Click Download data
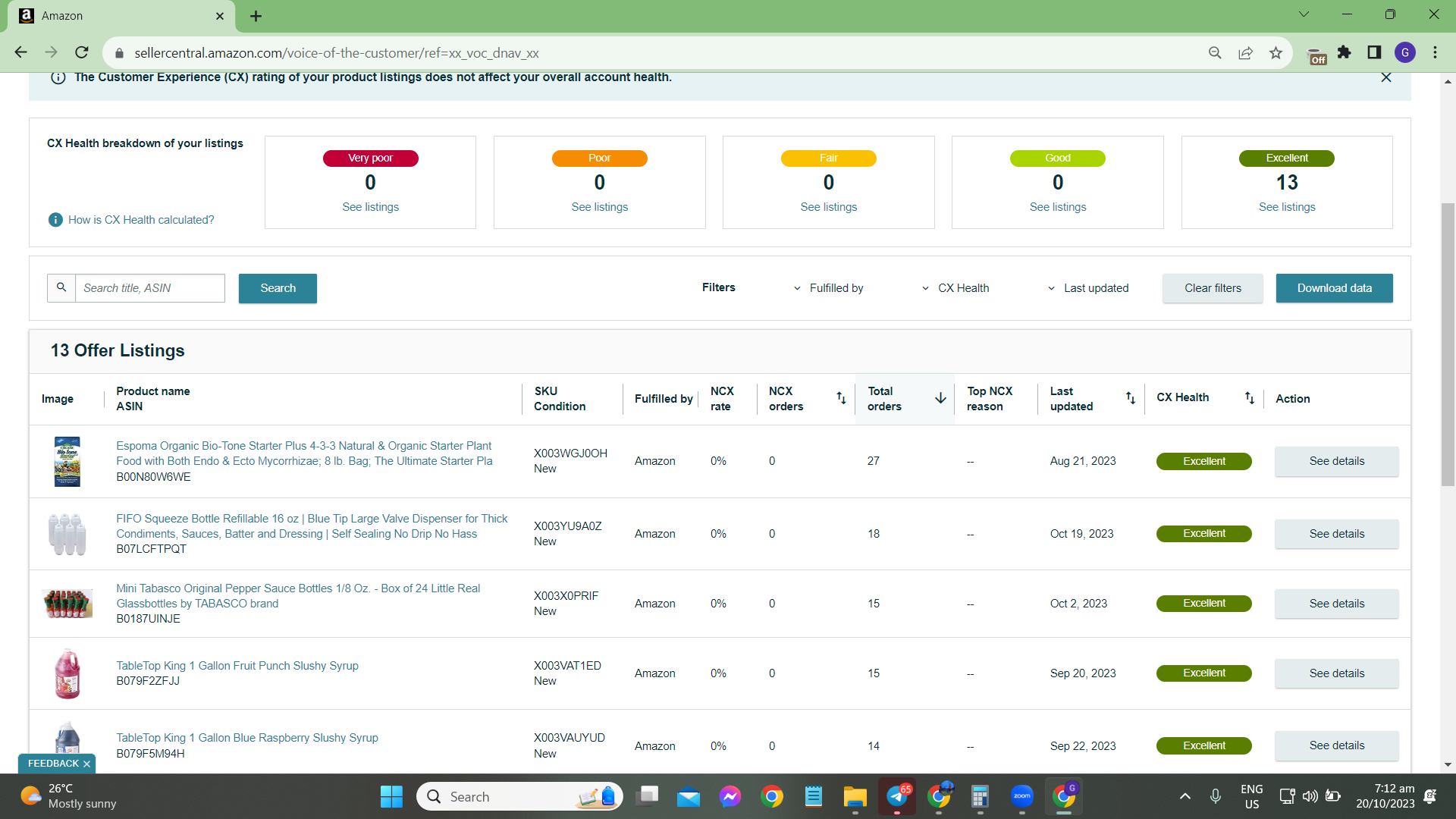This screenshot has width=1456, height=819. (1334, 288)
